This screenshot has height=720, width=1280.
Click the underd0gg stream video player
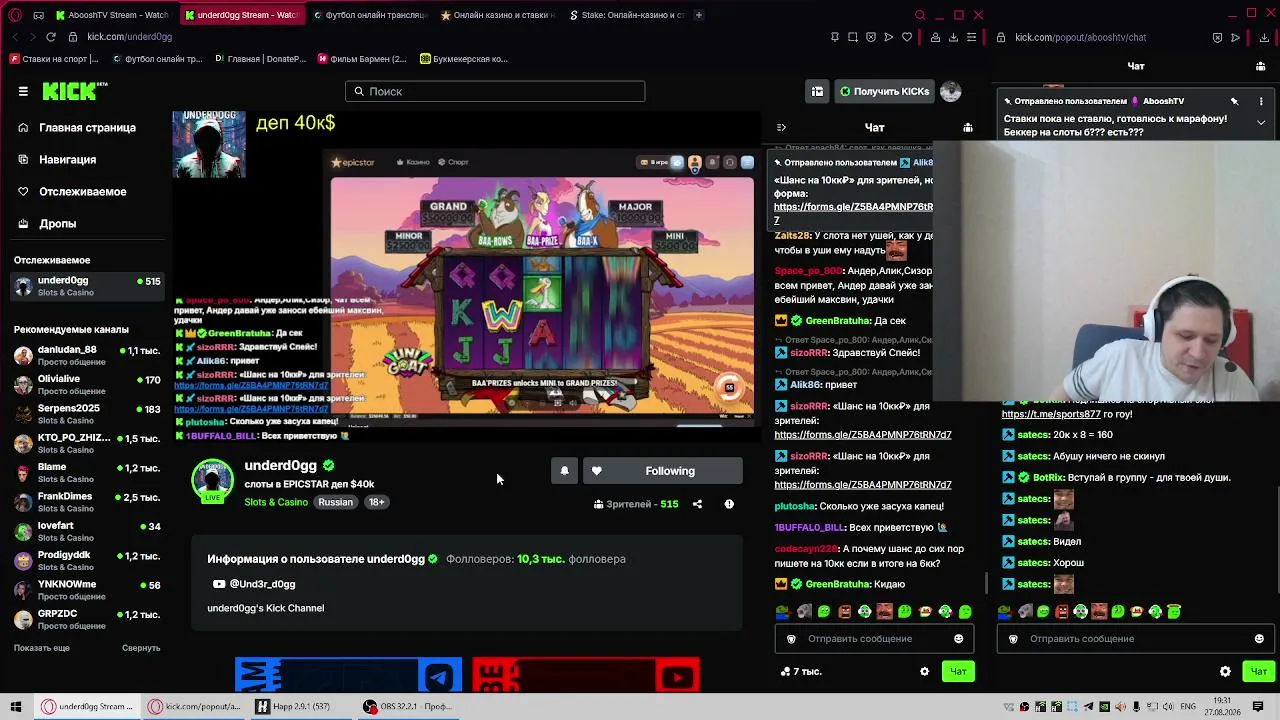point(467,275)
